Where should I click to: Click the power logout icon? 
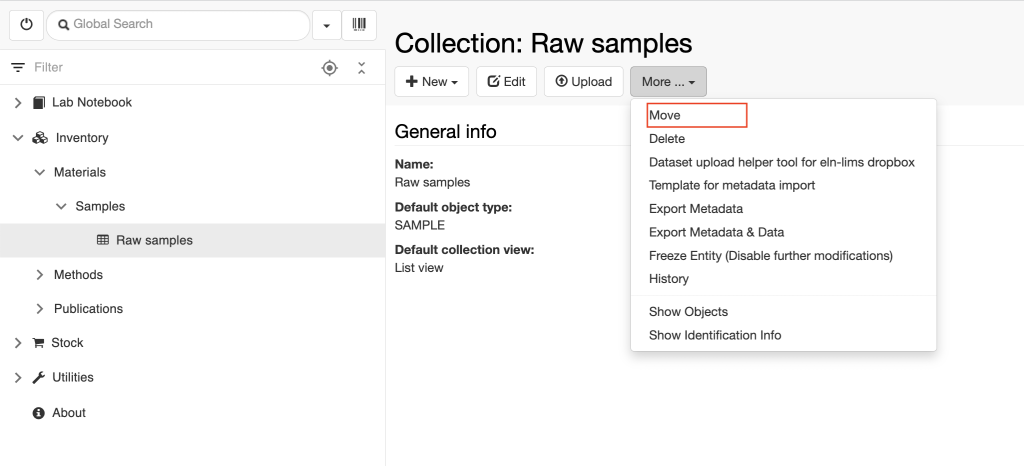pyautogui.click(x=26, y=25)
